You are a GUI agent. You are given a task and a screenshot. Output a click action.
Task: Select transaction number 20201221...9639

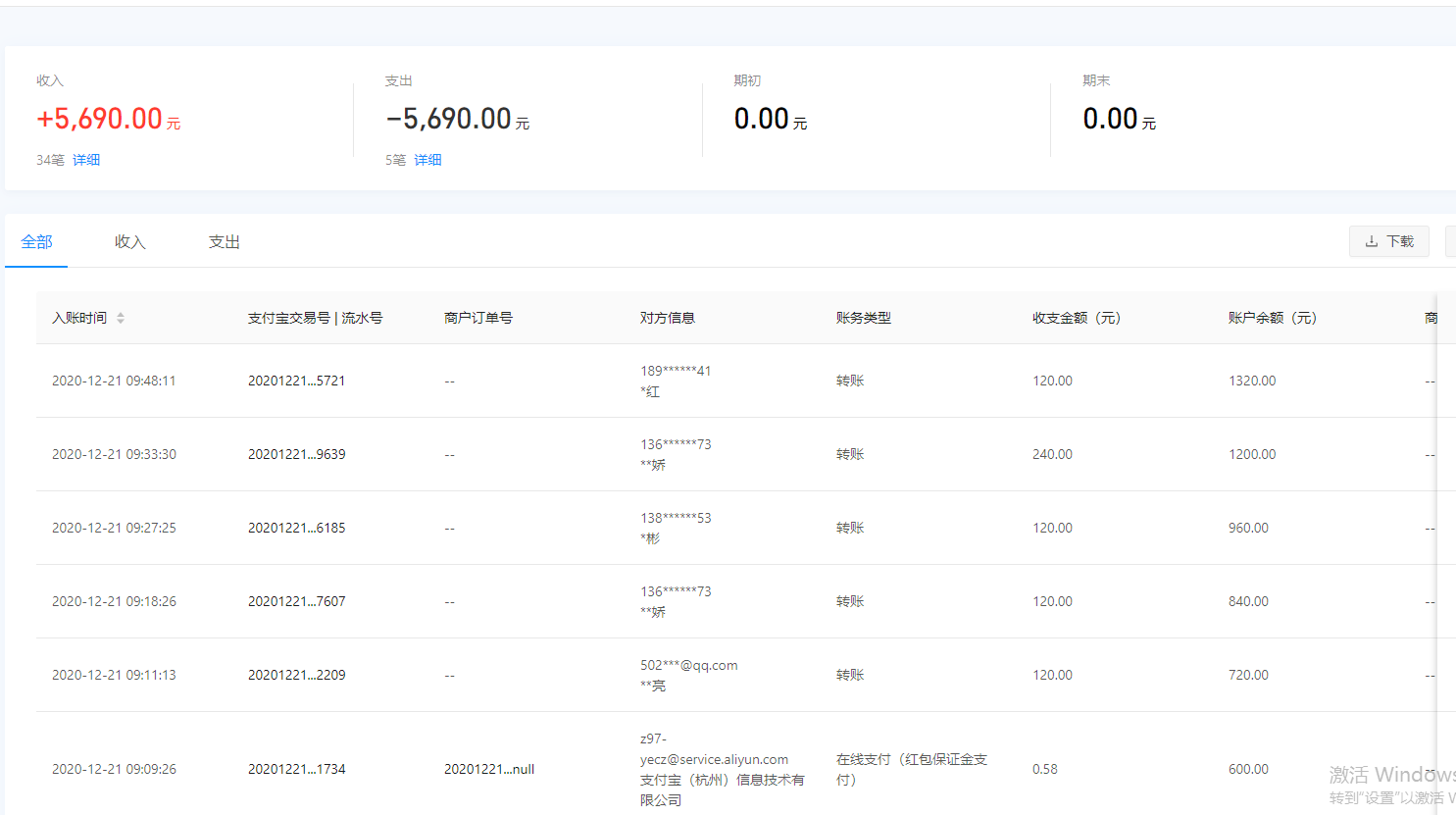pos(296,454)
